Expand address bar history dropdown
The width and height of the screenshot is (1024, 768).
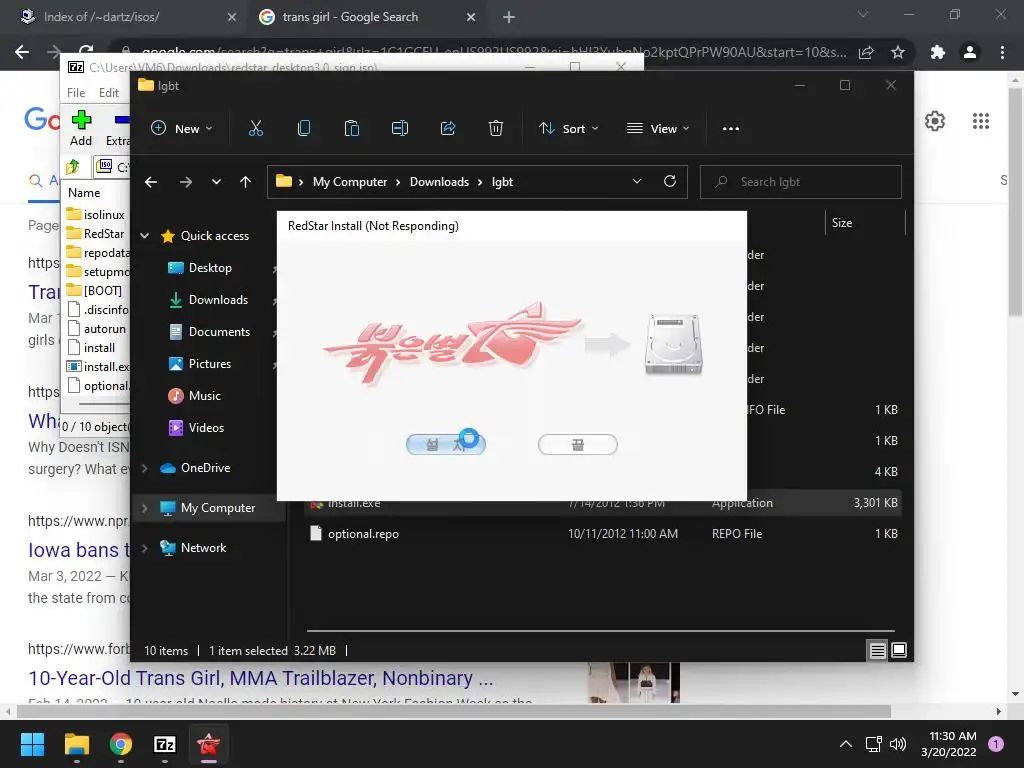point(637,182)
